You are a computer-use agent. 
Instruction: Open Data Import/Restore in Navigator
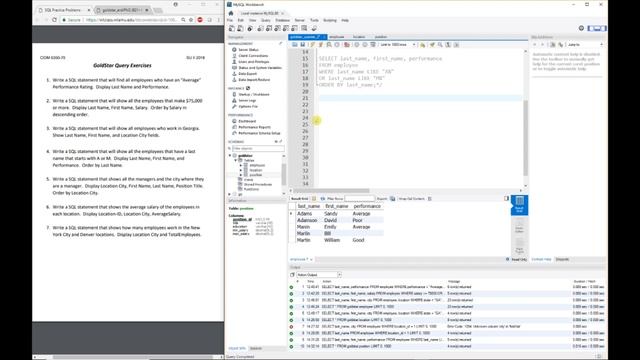(x=254, y=80)
